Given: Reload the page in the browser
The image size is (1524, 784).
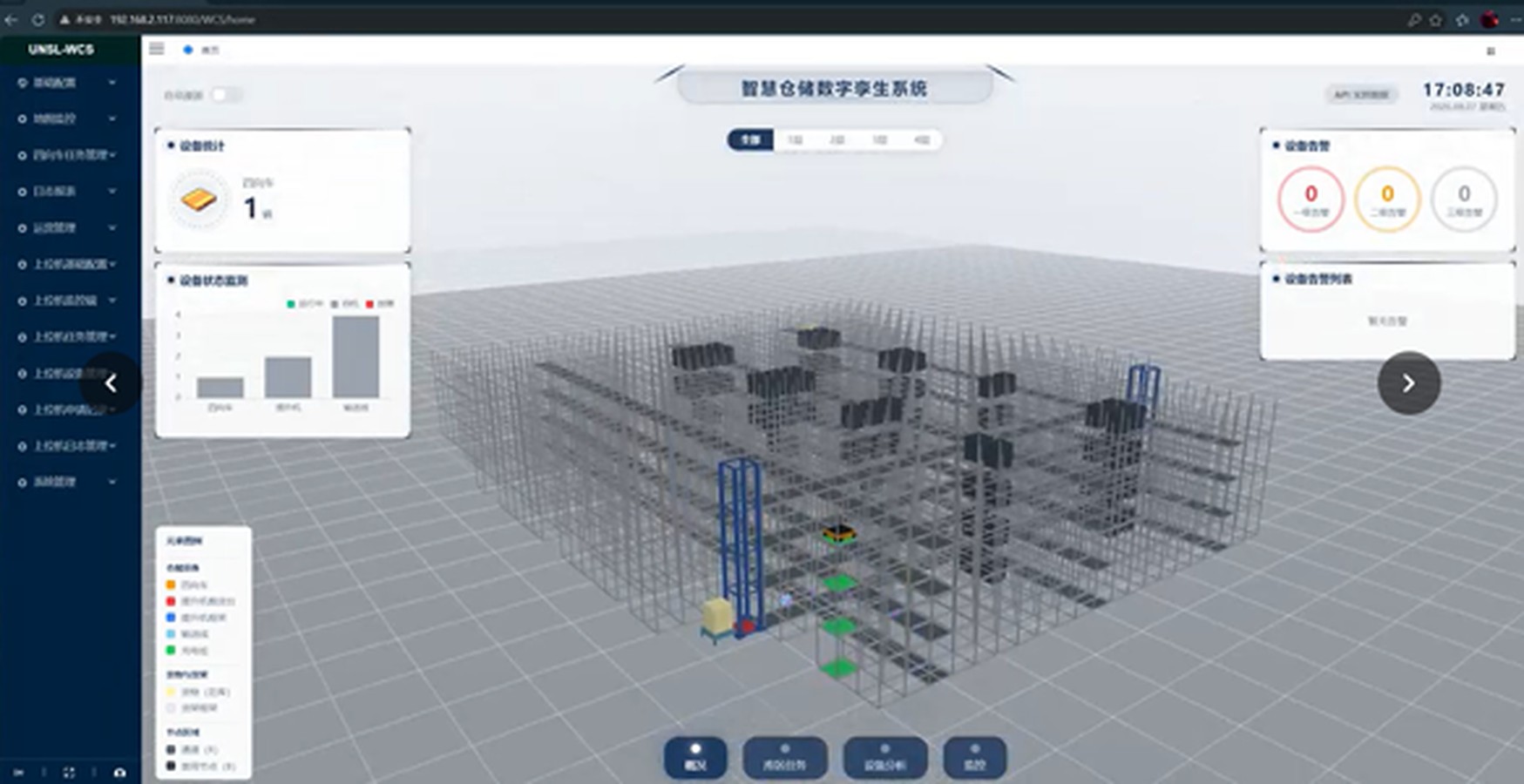Looking at the screenshot, I should tap(38, 19).
